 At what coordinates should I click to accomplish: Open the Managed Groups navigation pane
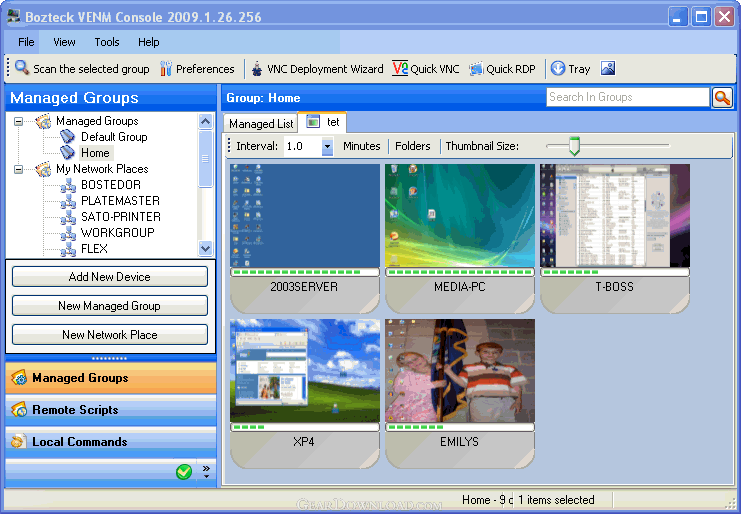[x=111, y=378]
